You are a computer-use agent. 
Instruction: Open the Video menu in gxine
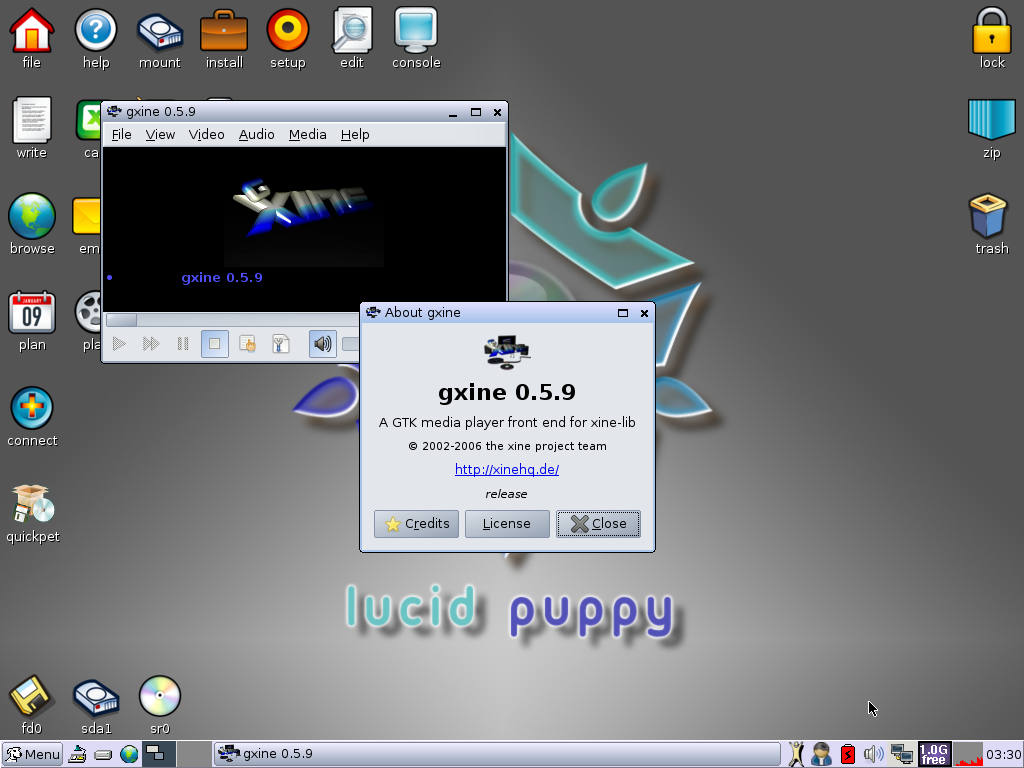click(x=206, y=135)
